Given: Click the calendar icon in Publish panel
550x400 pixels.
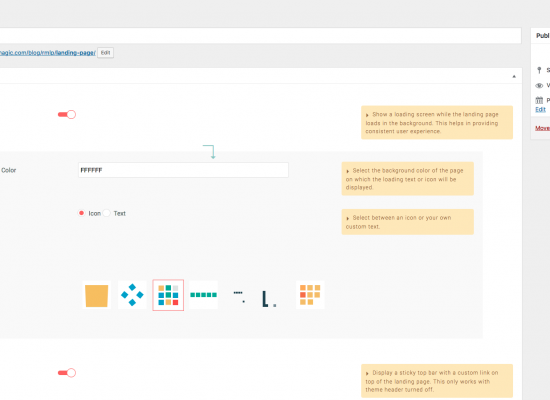Looking at the screenshot, I should (539, 100).
